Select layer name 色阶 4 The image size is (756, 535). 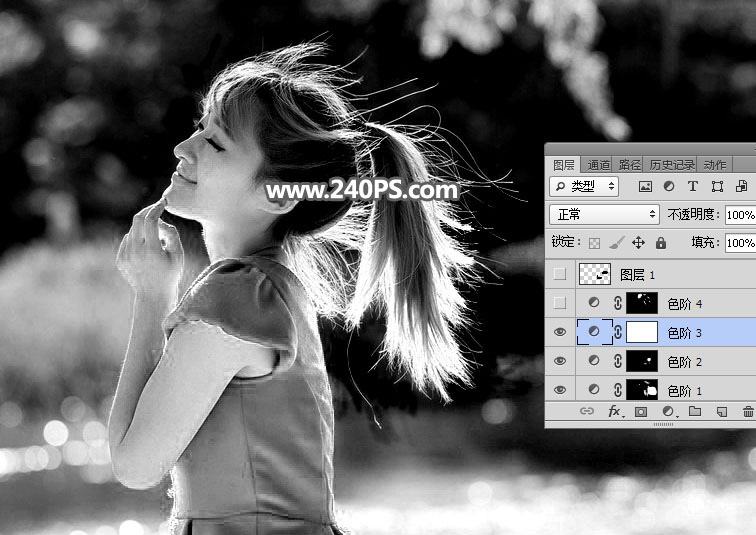[685, 304]
